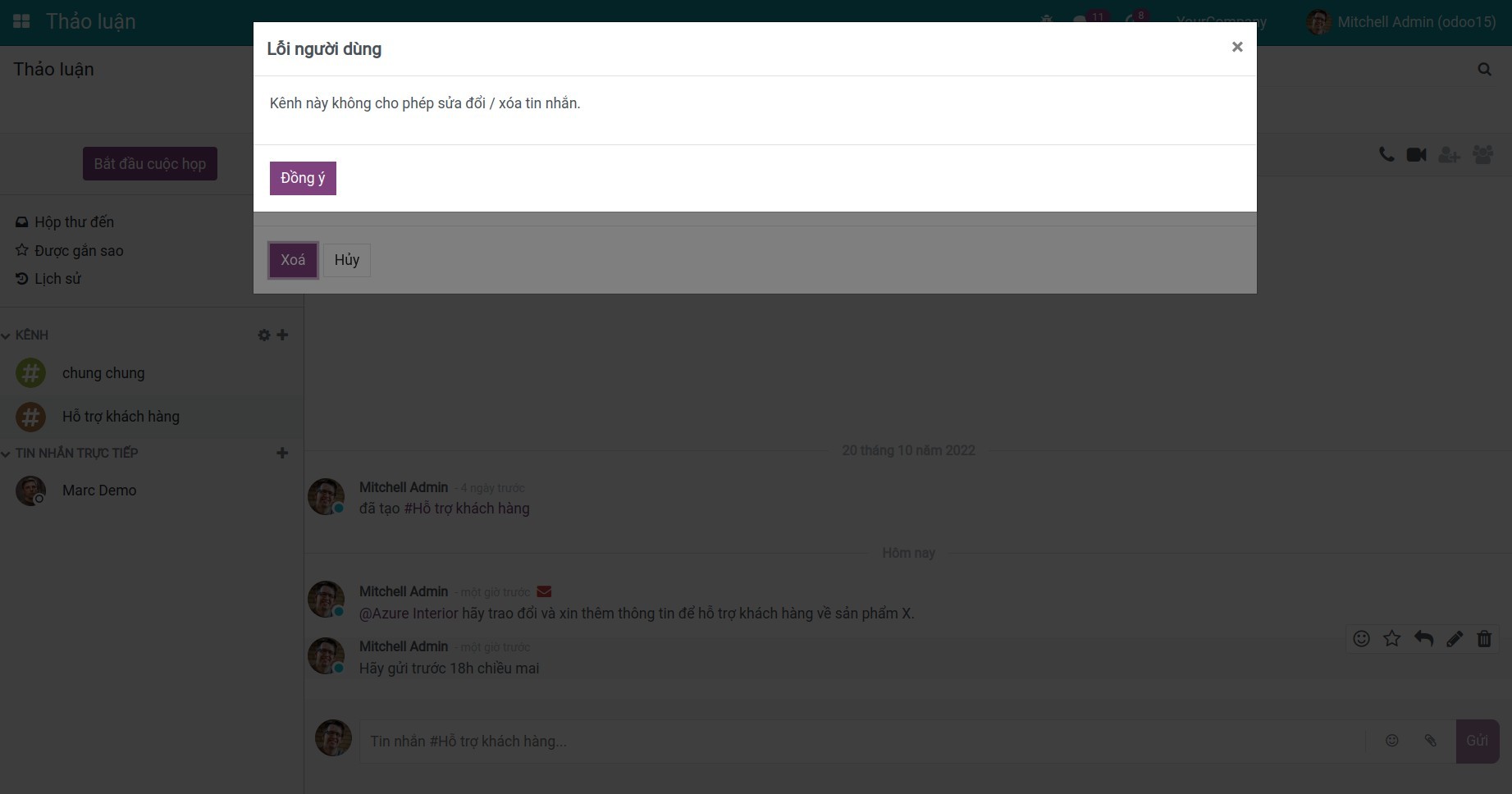This screenshot has width=1512, height=794.
Task: Add a reaction with the smiley icon
Action: coord(1361,639)
